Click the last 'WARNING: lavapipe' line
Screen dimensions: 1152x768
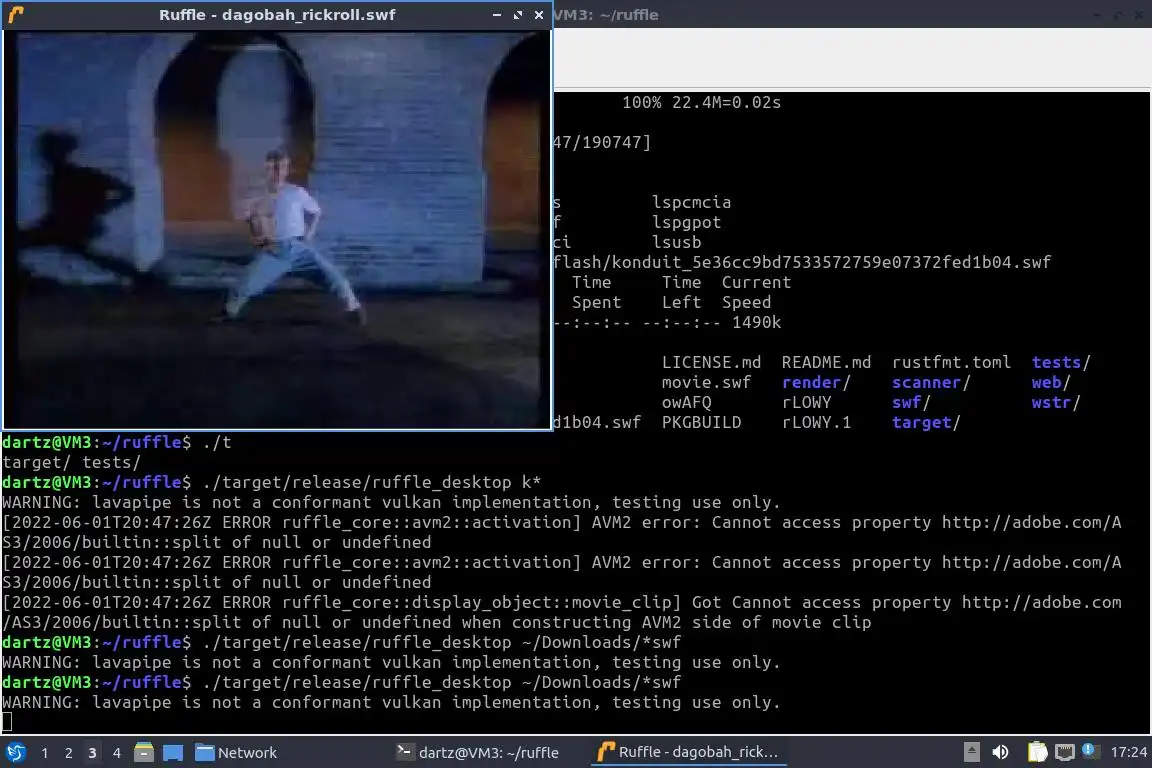pyautogui.click(x=391, y=703)
